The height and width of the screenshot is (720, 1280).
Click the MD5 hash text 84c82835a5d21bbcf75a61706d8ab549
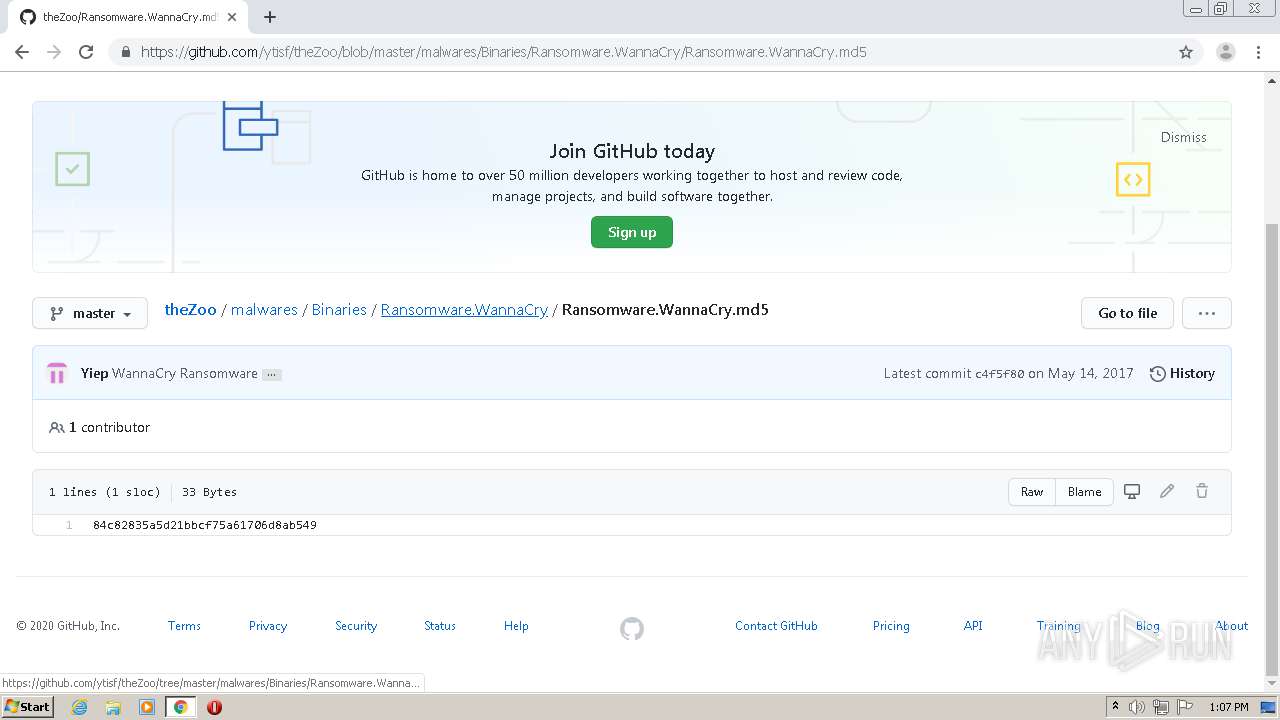pyautogui.click(x=205, y=525)
